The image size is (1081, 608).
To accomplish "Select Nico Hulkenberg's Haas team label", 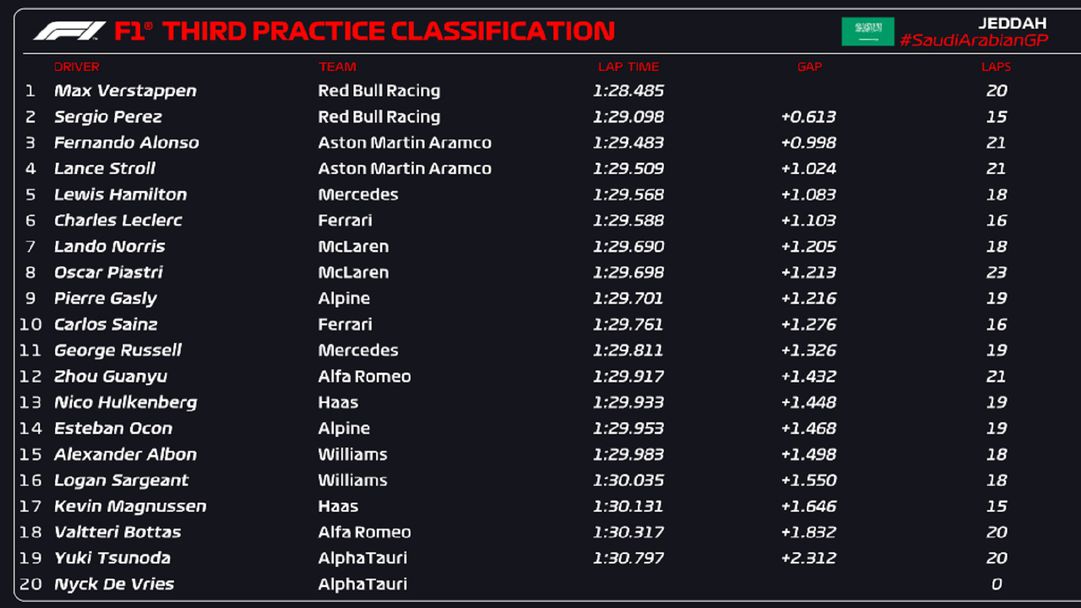I will [x=338, y=403].
